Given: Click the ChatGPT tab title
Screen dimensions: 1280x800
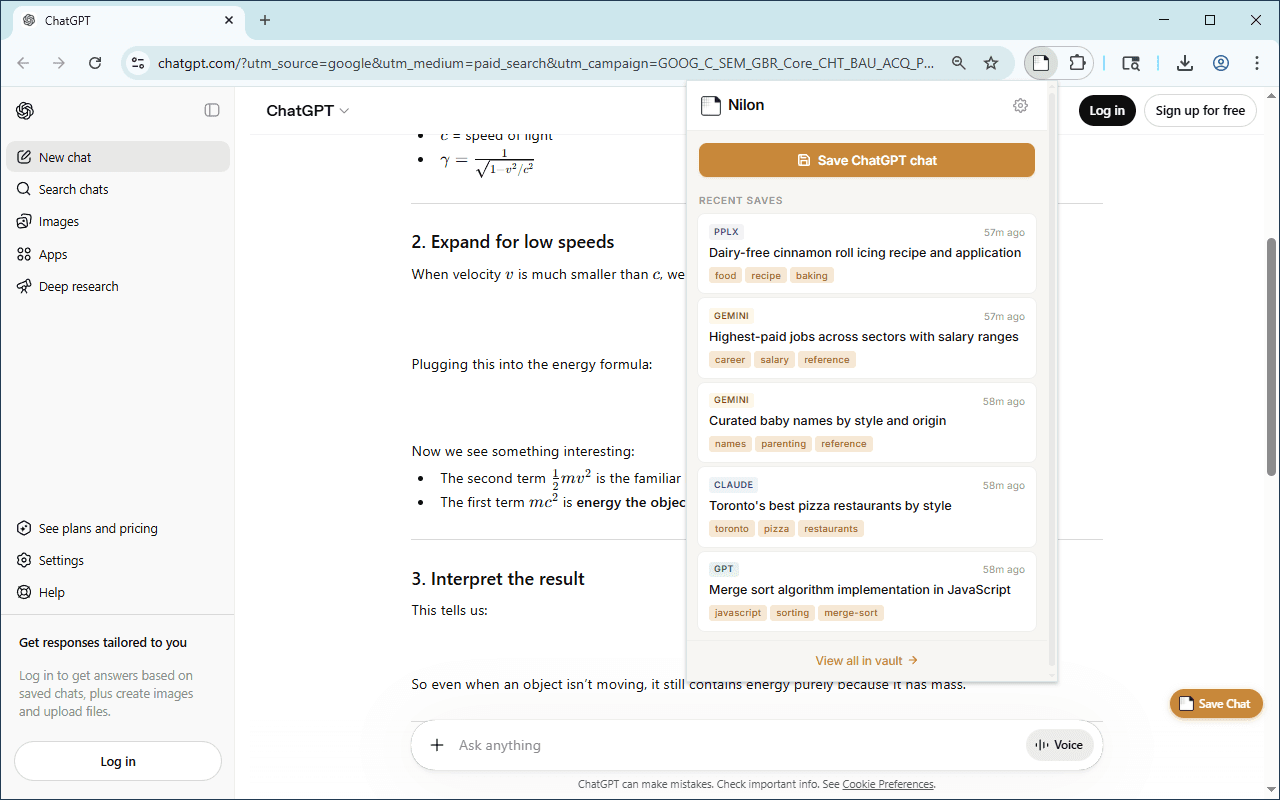Looking at the screenshot, I should pos(68,20).
